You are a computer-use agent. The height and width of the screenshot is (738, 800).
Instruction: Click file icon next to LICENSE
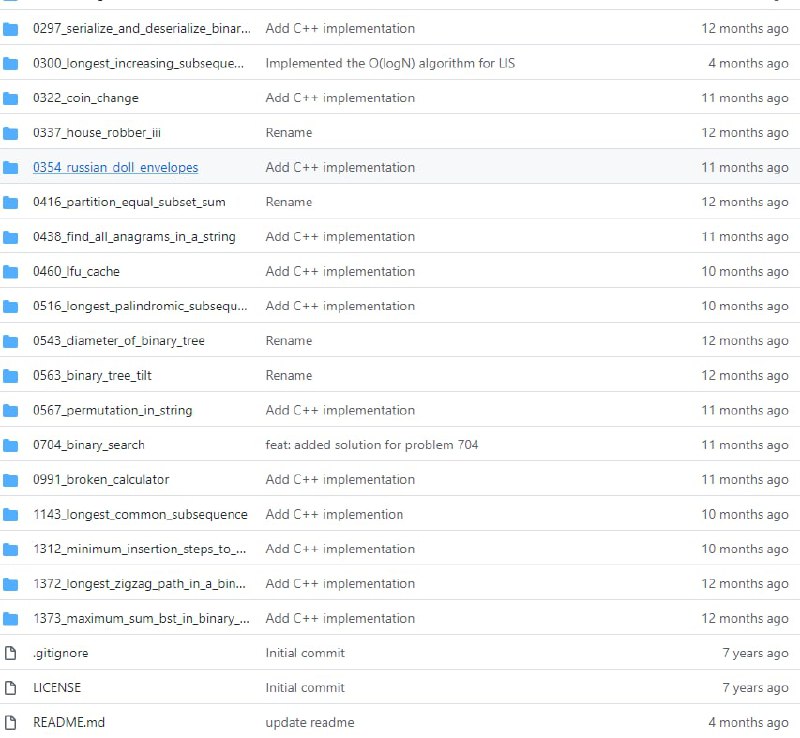pos(11,688)
